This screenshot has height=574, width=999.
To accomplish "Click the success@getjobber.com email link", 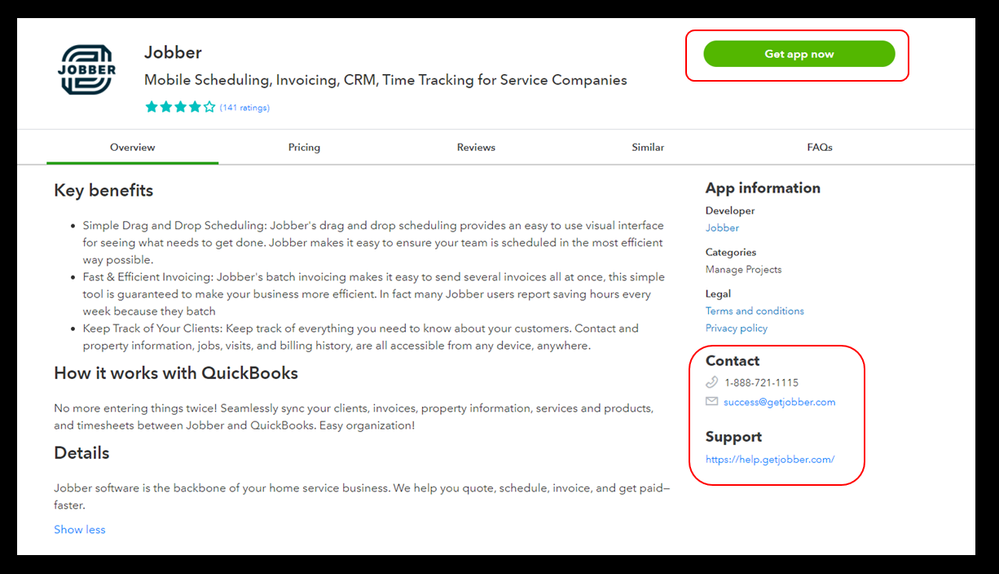I will (x=780, y=402).
